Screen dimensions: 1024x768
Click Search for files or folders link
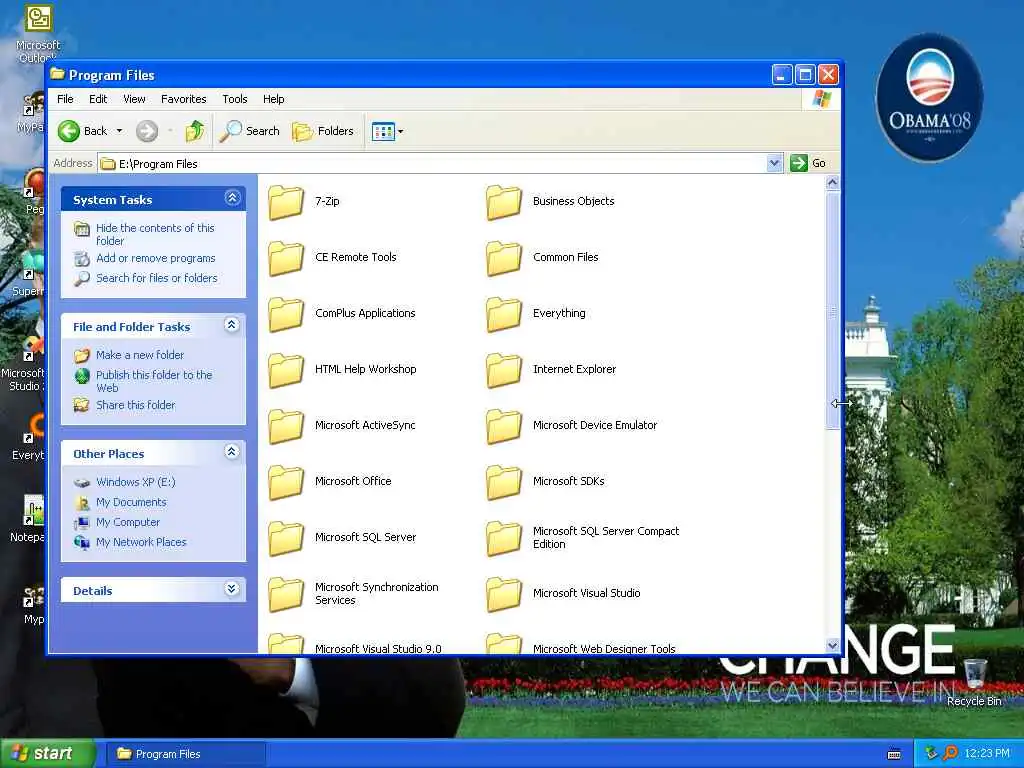click(x=157, y=278)
